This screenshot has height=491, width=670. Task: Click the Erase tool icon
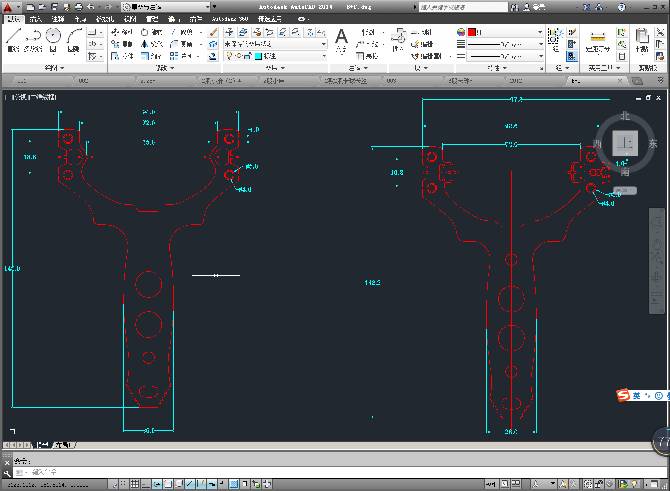click(213, 32)
